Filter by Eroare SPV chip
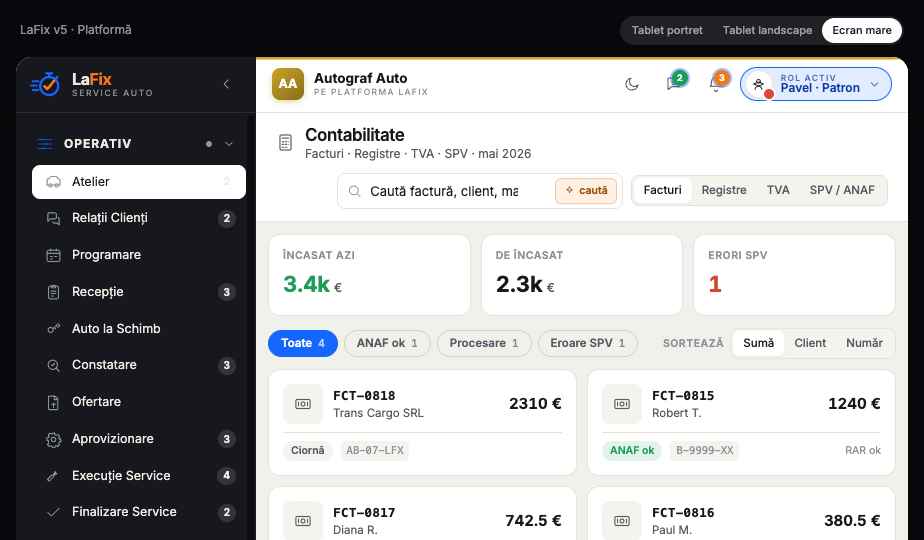The image size is (924, 540). pyautogui.click(x=588, y=343)
